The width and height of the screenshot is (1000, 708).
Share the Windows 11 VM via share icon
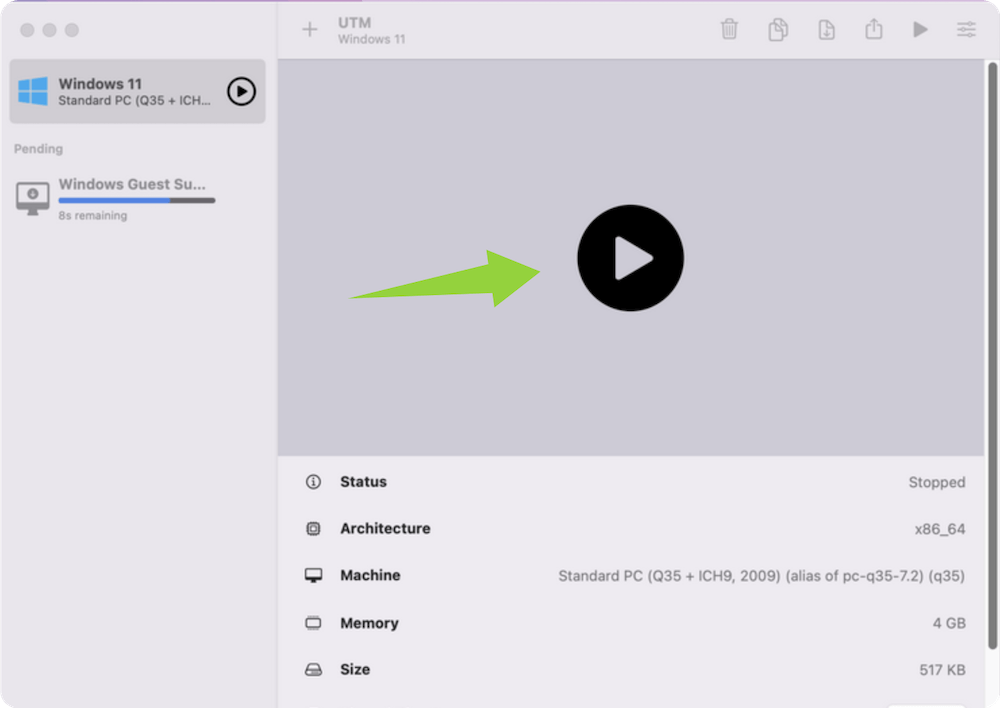coord(874,30)
